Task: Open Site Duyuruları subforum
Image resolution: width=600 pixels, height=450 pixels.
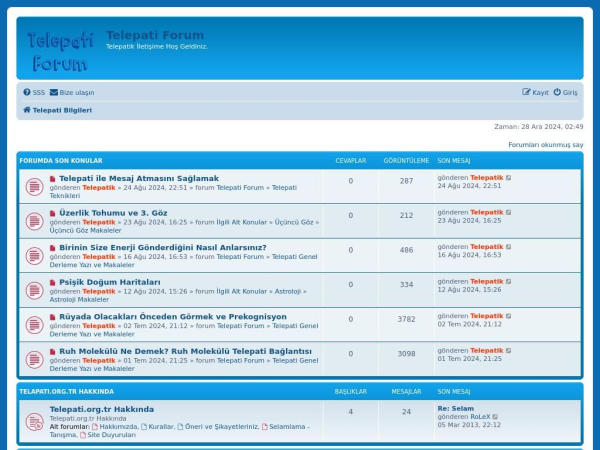Action: tap(111, 435)
